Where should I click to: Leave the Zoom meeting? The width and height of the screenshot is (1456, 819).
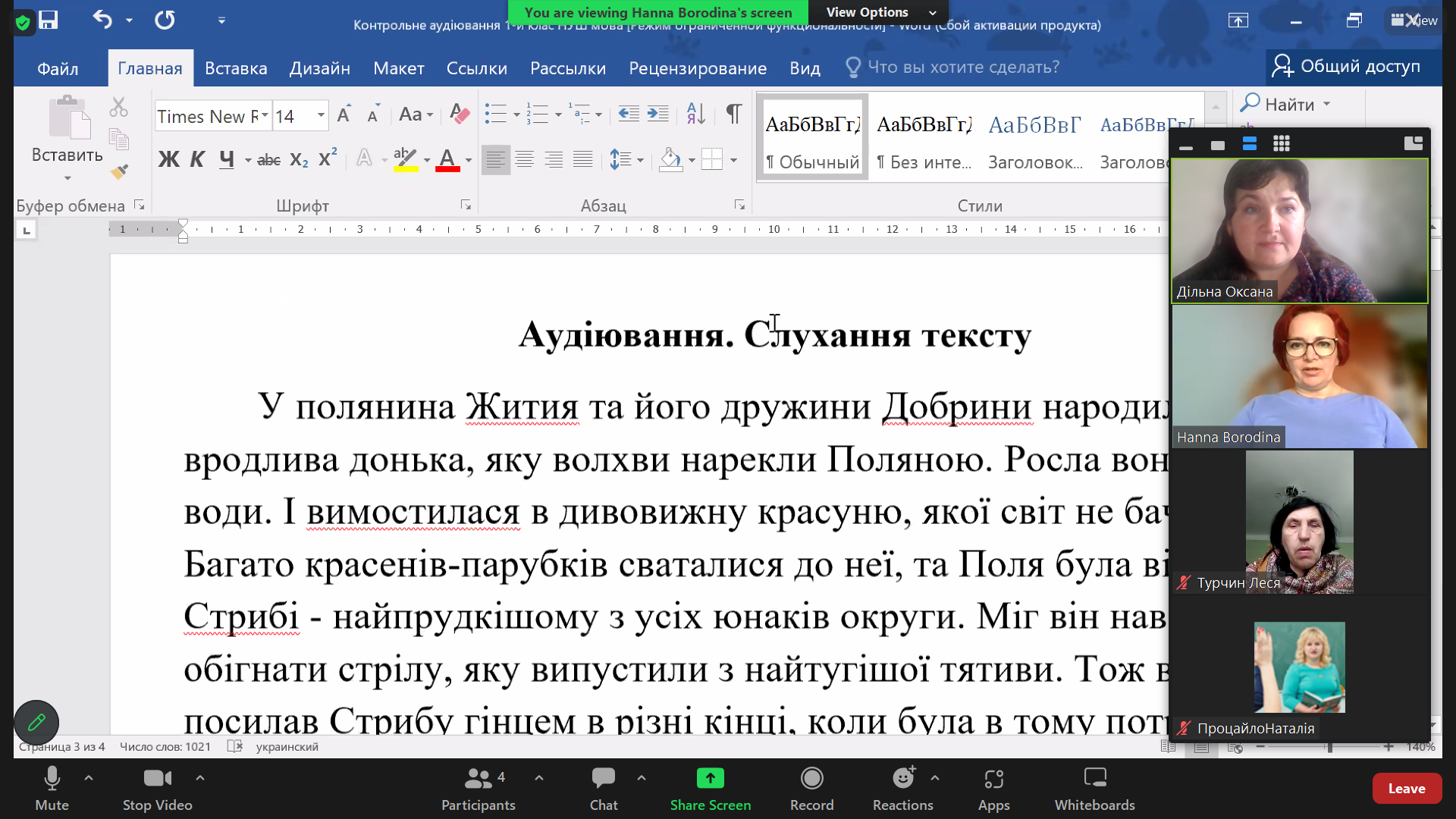tap(1406, 789)
